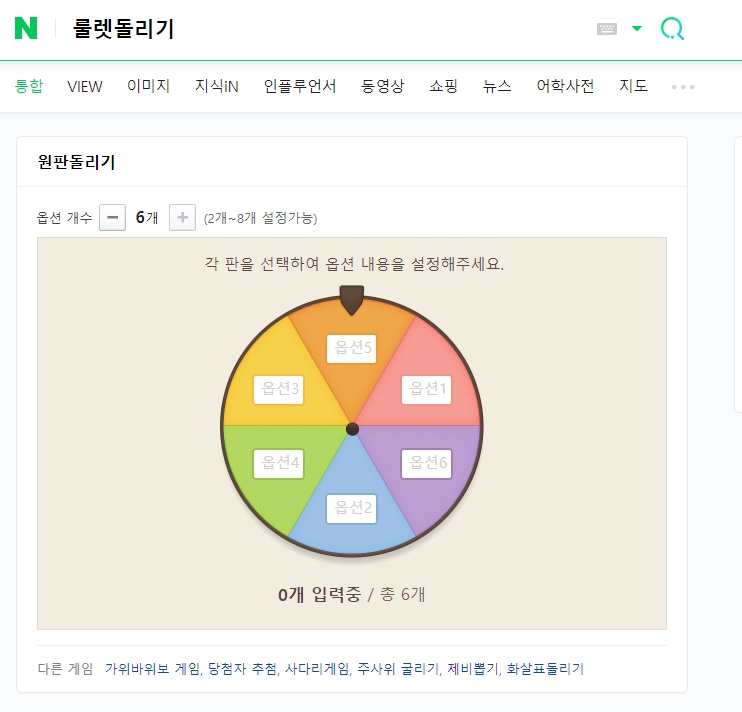Edit the 옵션6 label on purple segment
This screenshot has width=742, height=712.
coord(426,464)
